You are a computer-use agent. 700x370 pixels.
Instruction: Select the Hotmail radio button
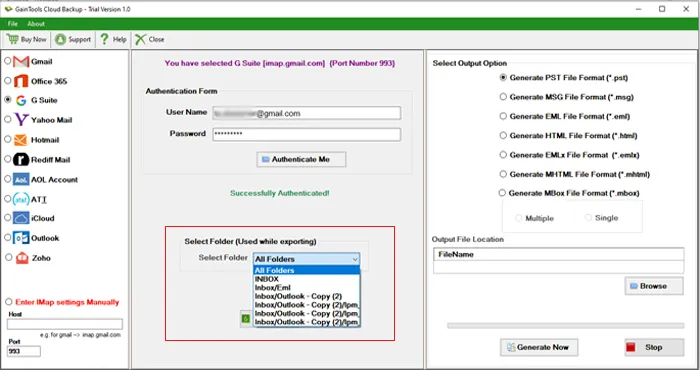click(x=8, y=139)
